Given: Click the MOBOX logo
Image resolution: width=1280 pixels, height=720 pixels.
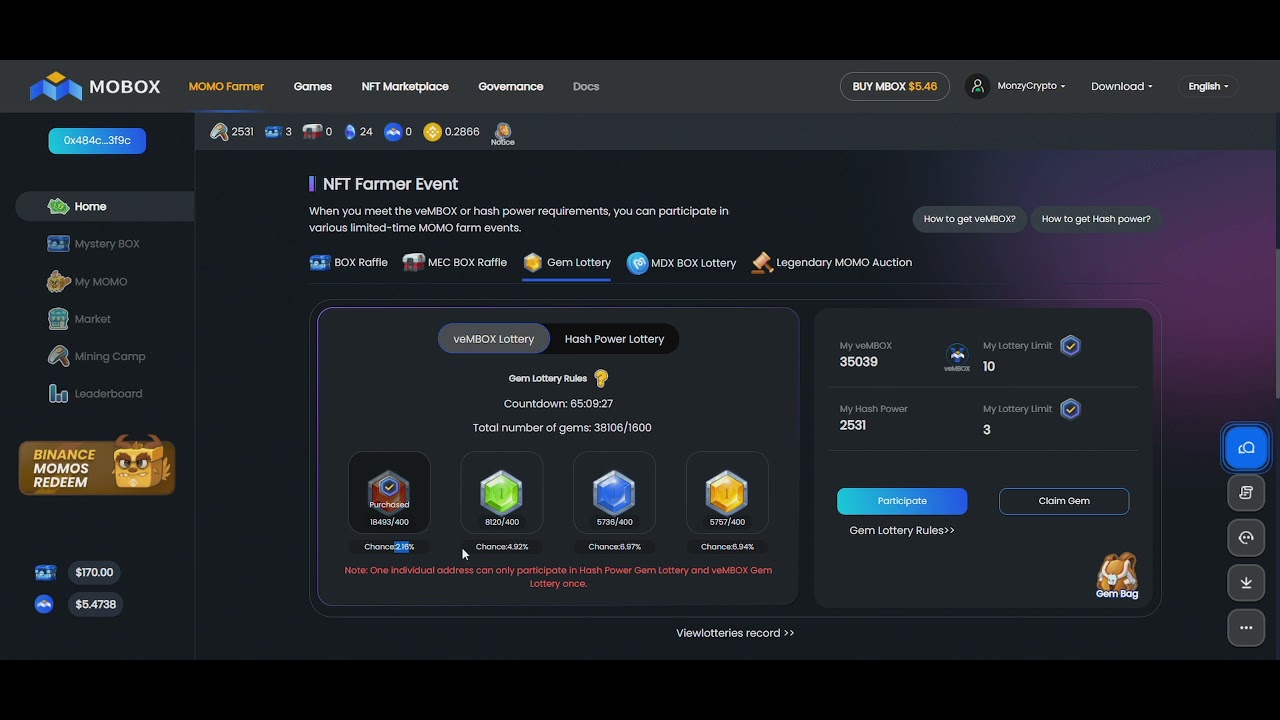Looking at the screenshot, I should click(95, 87).
